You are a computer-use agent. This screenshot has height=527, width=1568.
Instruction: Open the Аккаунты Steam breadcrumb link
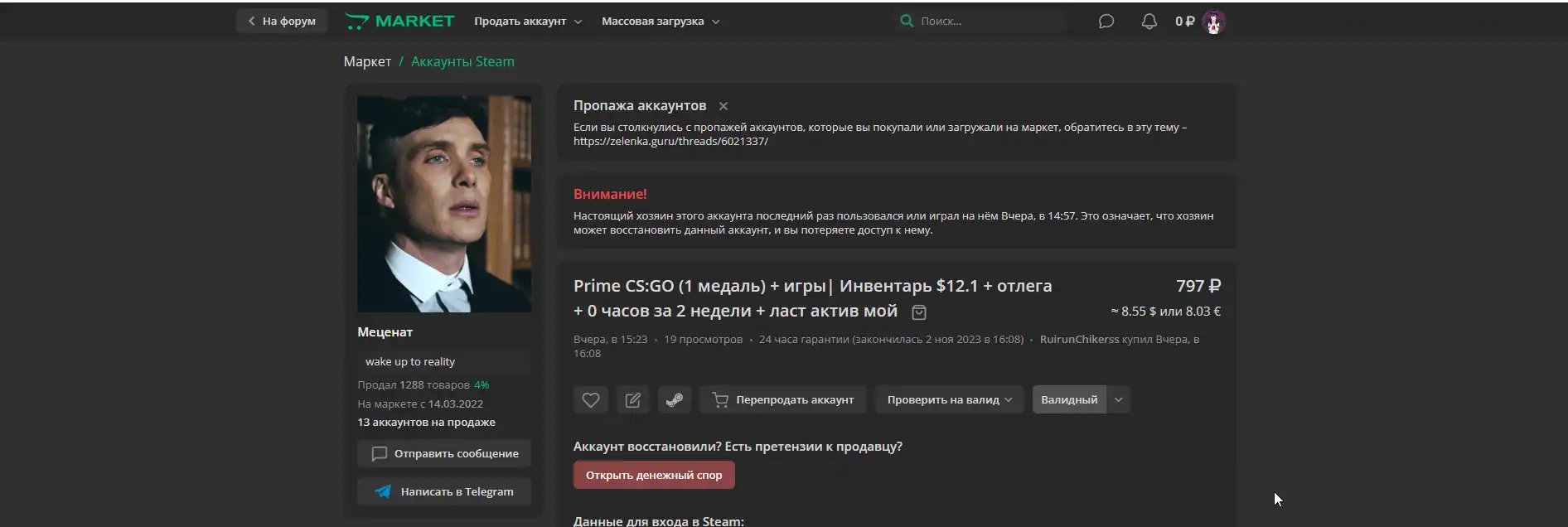(x=462, y=62)
